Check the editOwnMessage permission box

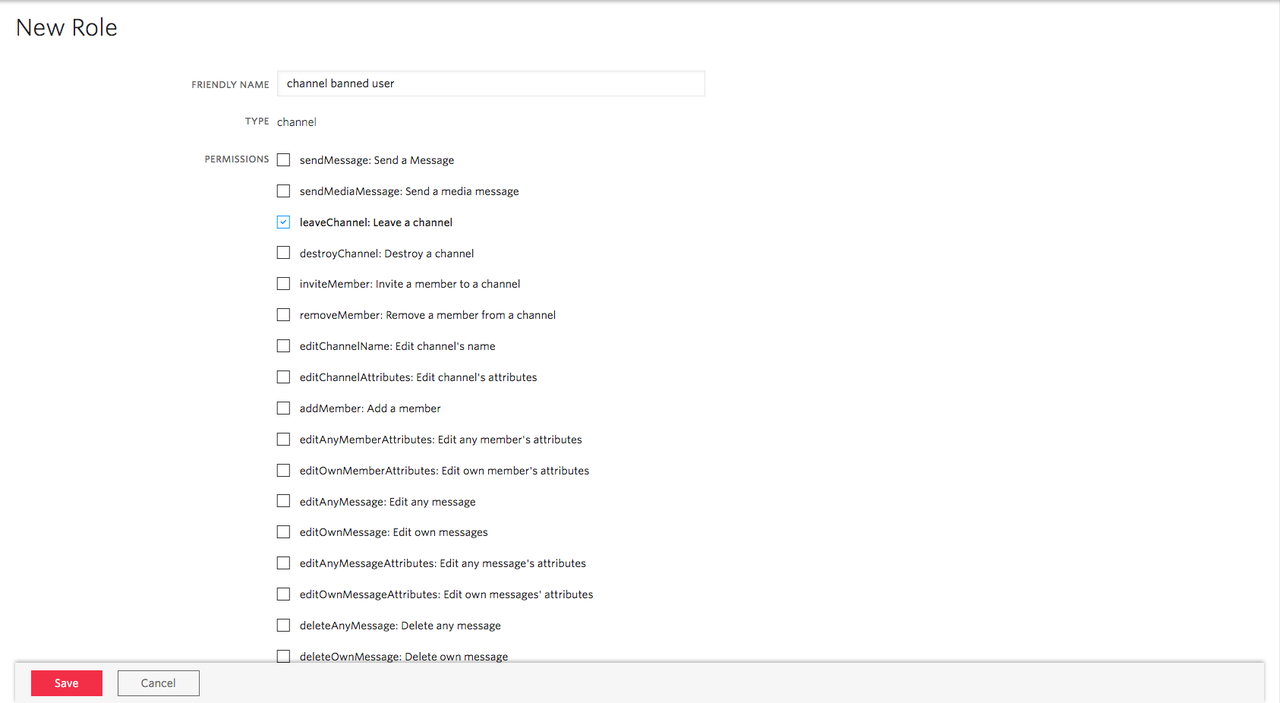284,532
